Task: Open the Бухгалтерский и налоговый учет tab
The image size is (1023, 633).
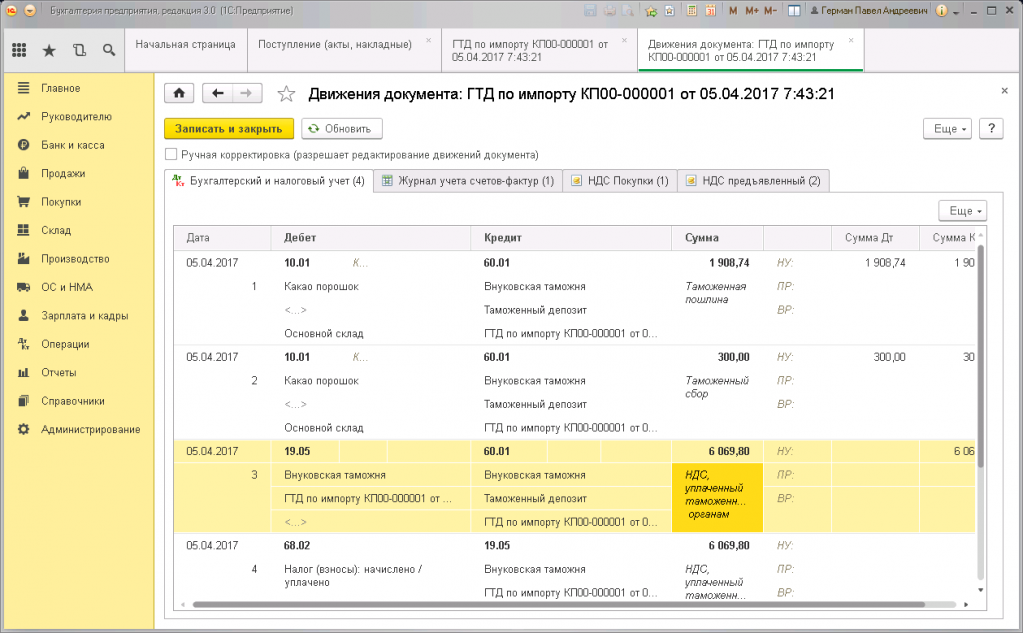Action: pos(269,181)
